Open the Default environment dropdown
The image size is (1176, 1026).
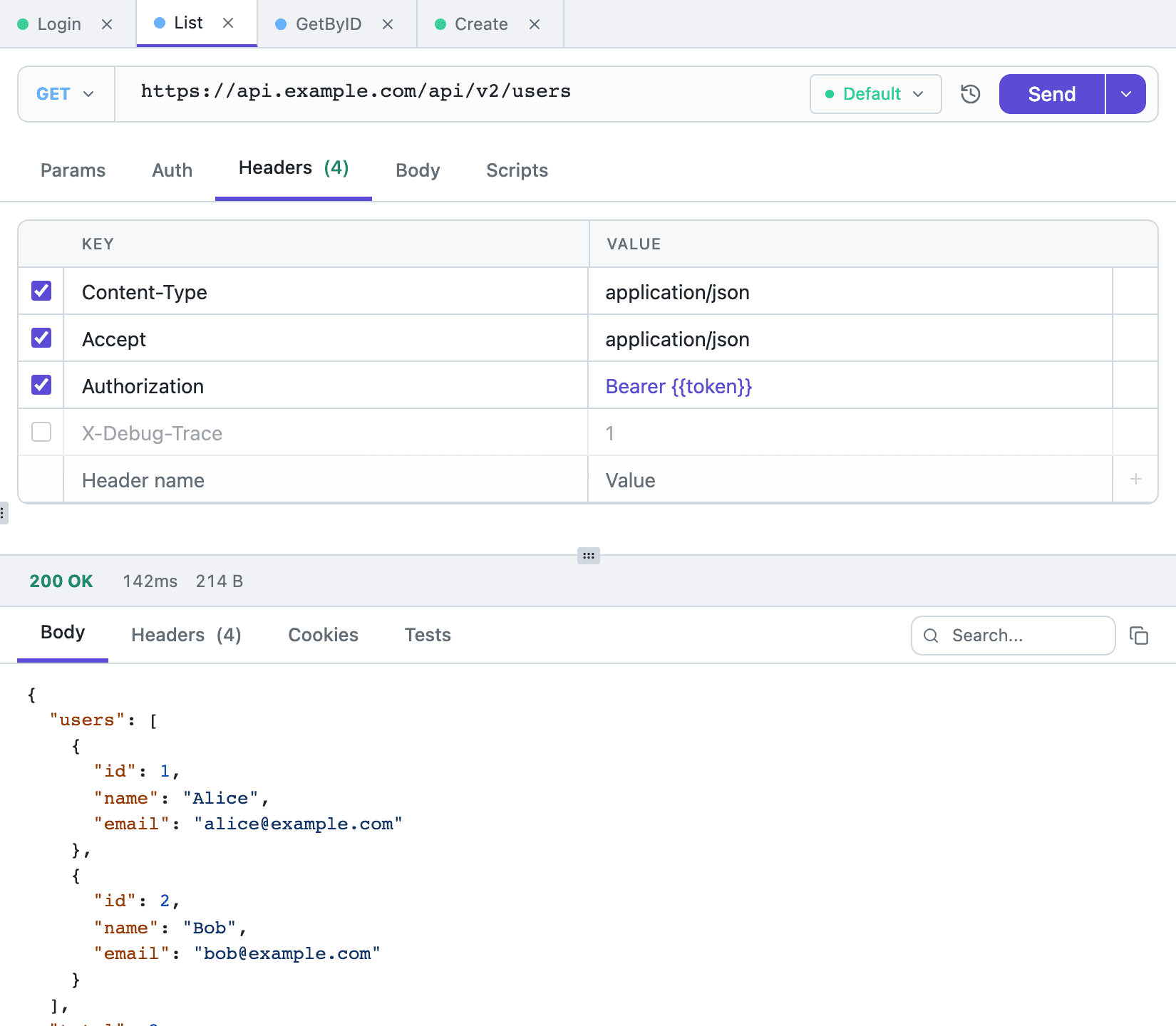pos(875,94)
